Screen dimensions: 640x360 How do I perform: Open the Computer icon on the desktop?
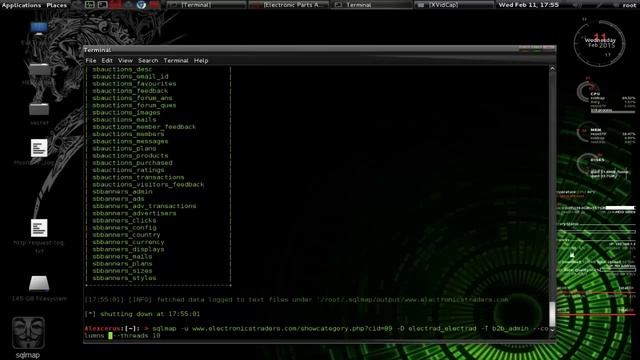pos(39,28)
